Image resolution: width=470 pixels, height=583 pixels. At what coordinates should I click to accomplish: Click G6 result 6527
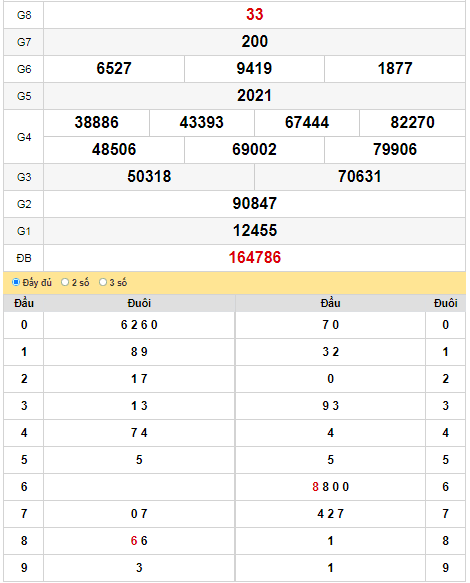114,69
